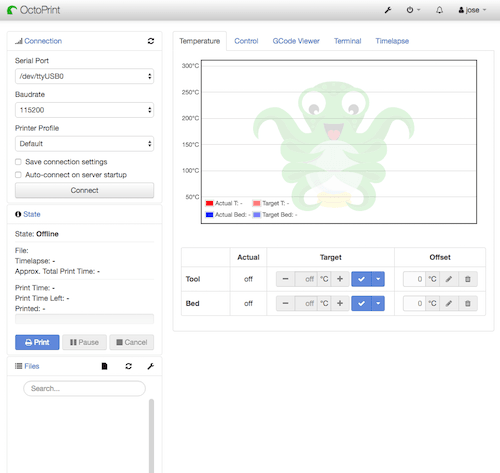
Task: Confirm Bed target temperature with checkmark
Action: pyautogui.click(x=361, y=303)
